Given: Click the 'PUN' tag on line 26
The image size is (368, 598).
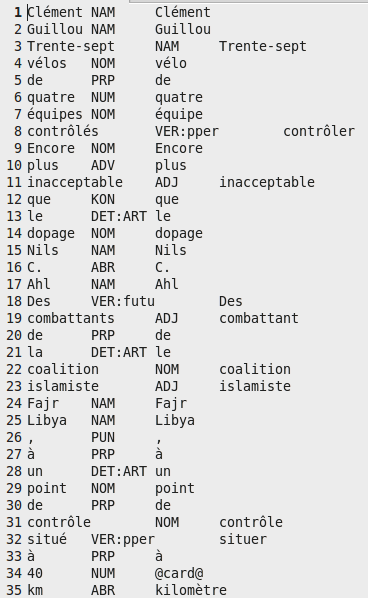Looking at the screenshot, I should coord(103,437).
